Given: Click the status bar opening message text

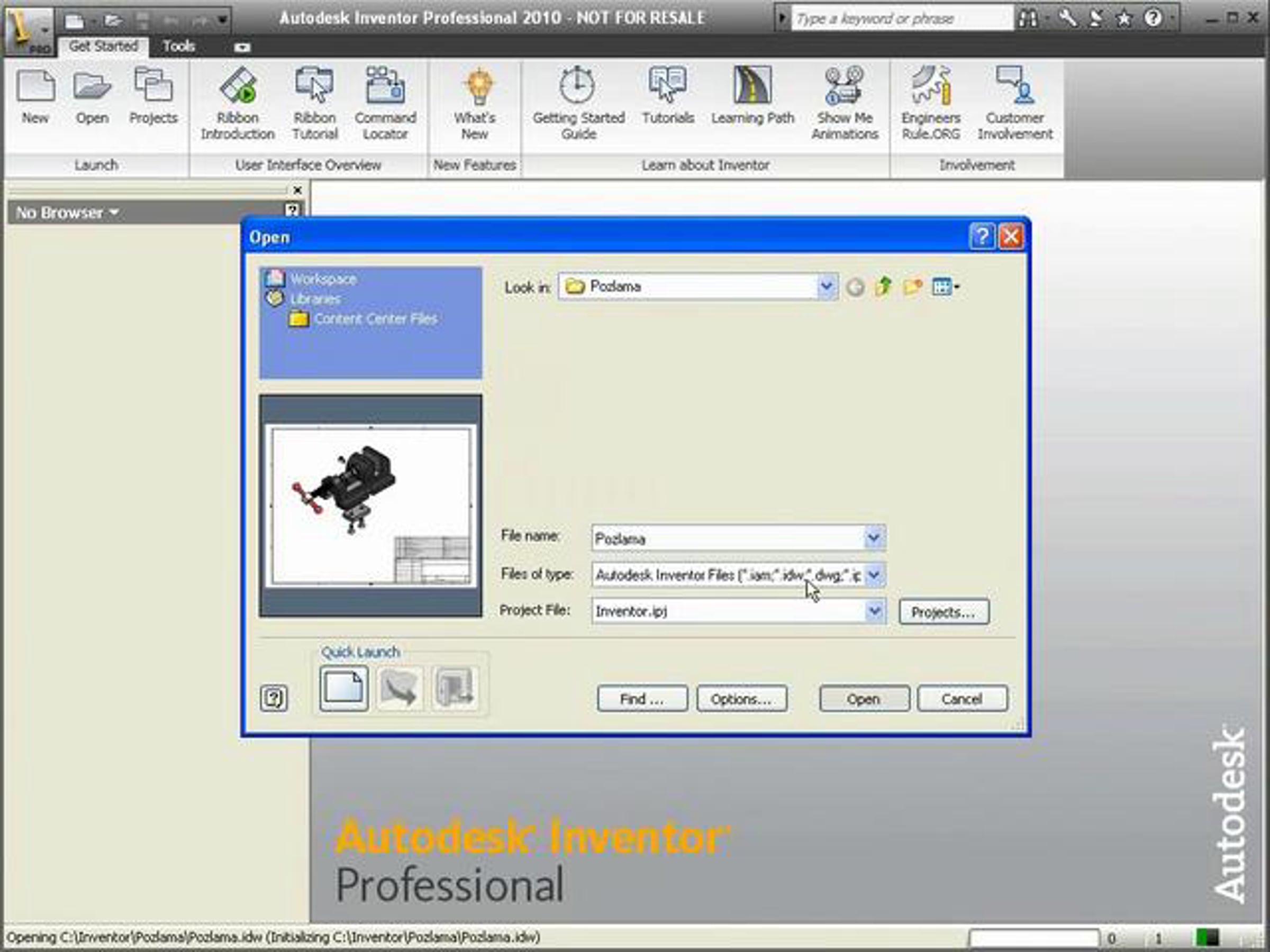Looking at the screenshot, I should coord(273,937).
